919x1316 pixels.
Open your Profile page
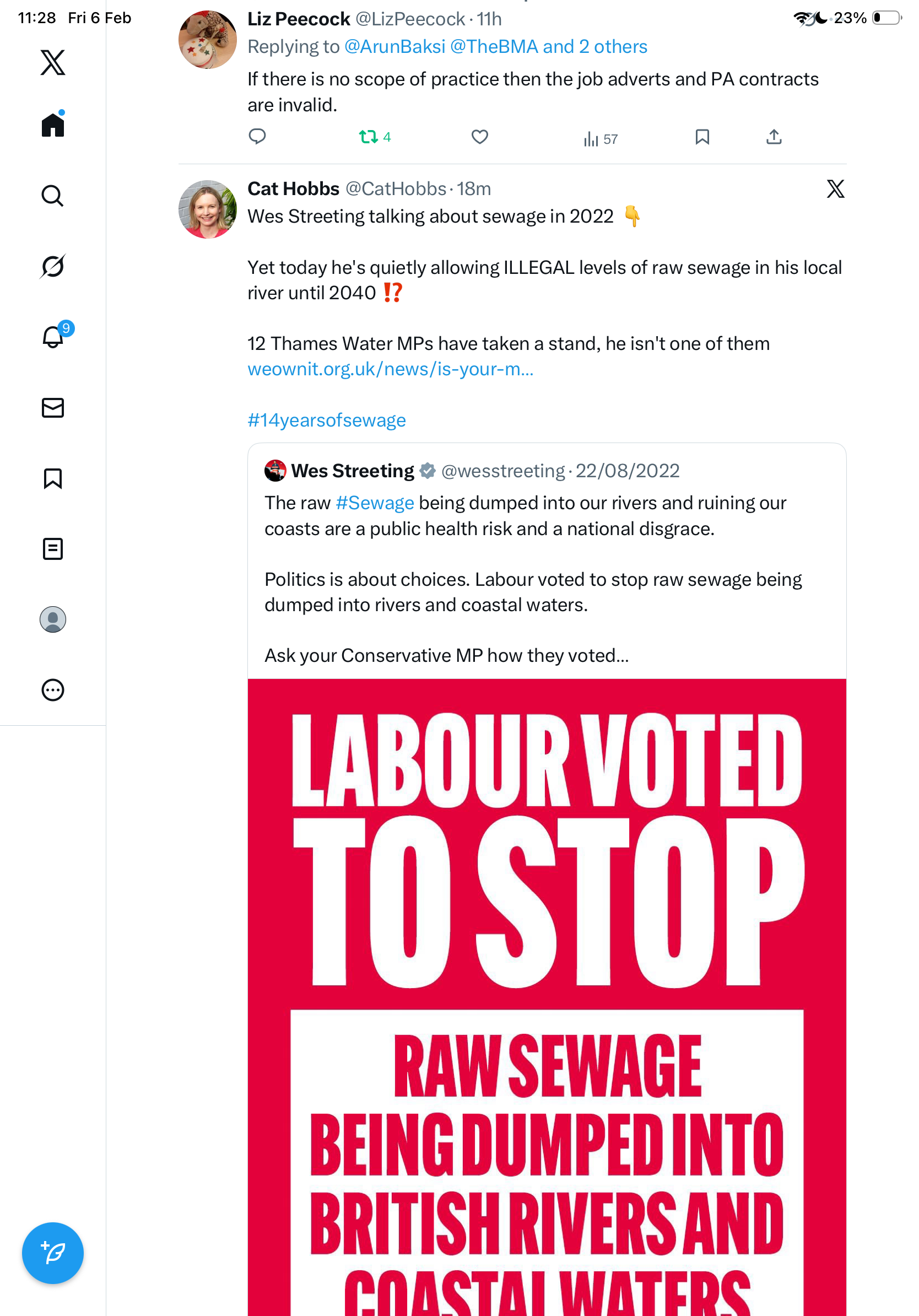[x=53, y=619]
